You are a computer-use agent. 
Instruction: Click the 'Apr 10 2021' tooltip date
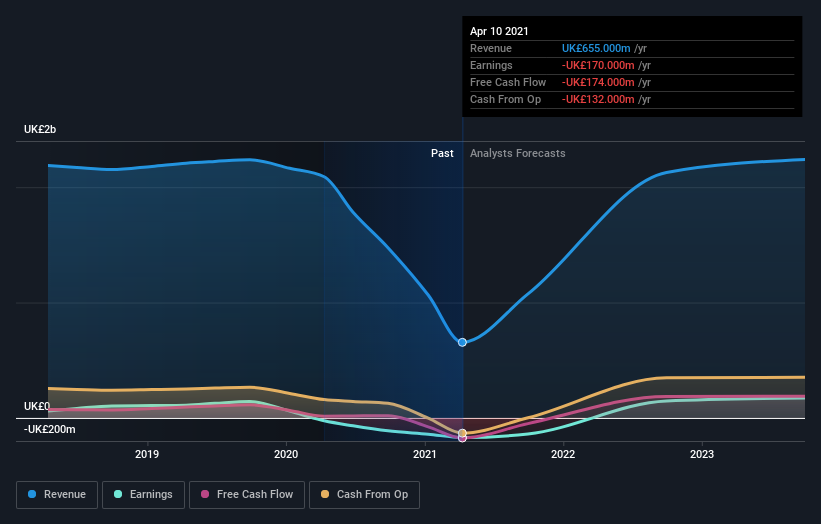(x=499, y=31)
